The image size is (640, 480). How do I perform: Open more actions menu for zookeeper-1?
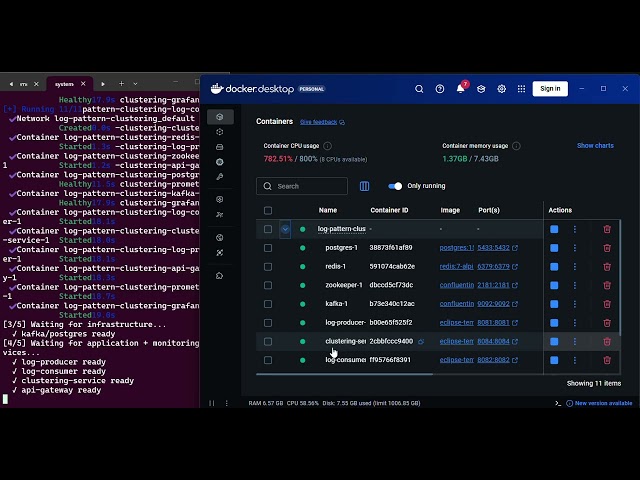[575, 285]
